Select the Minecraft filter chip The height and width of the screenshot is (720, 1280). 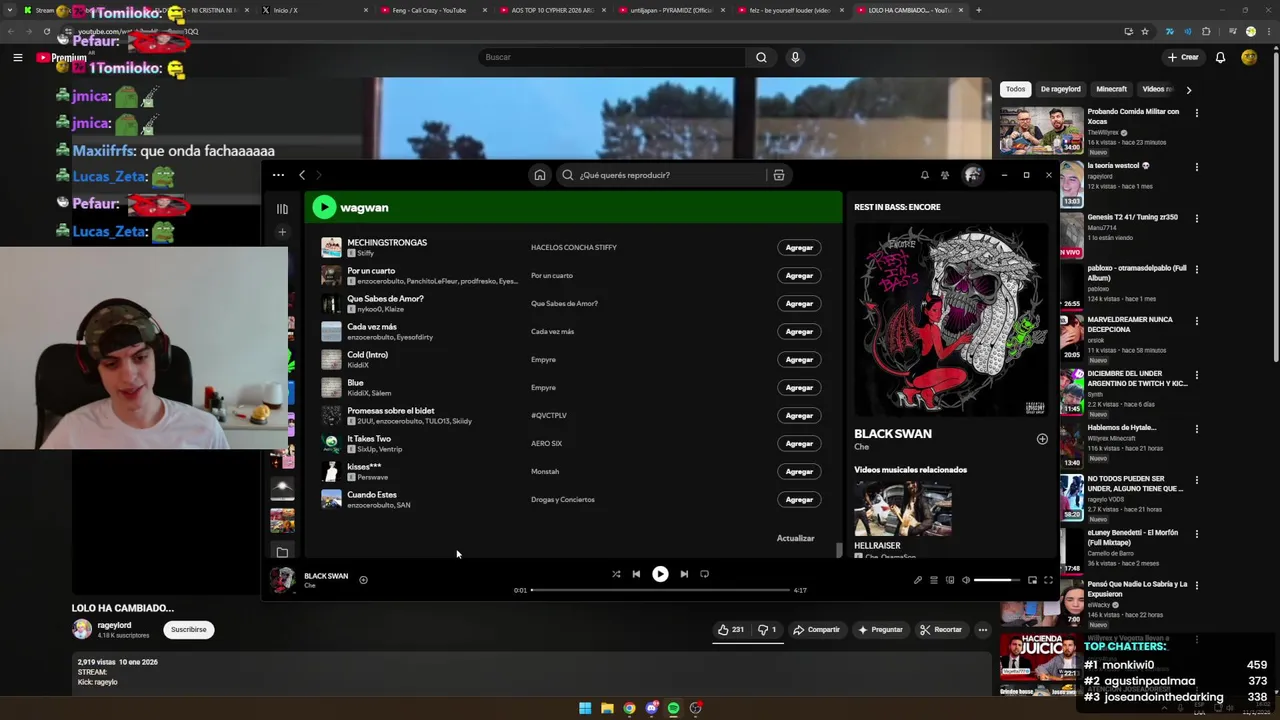point(1111,89)
